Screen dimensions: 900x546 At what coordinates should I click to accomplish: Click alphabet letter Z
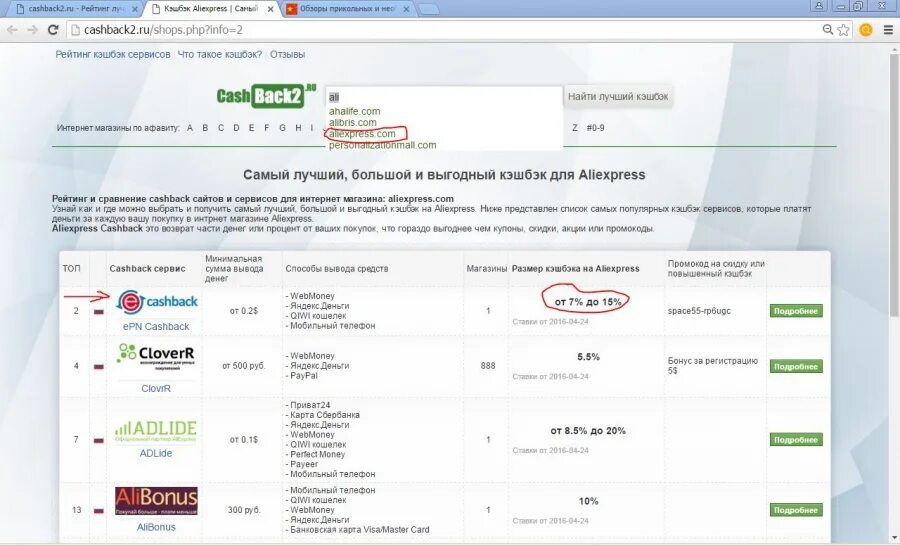(575, 128)
